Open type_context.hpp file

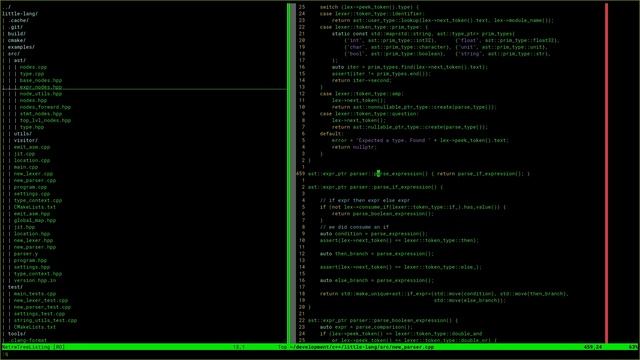click(x=38, y=274)
